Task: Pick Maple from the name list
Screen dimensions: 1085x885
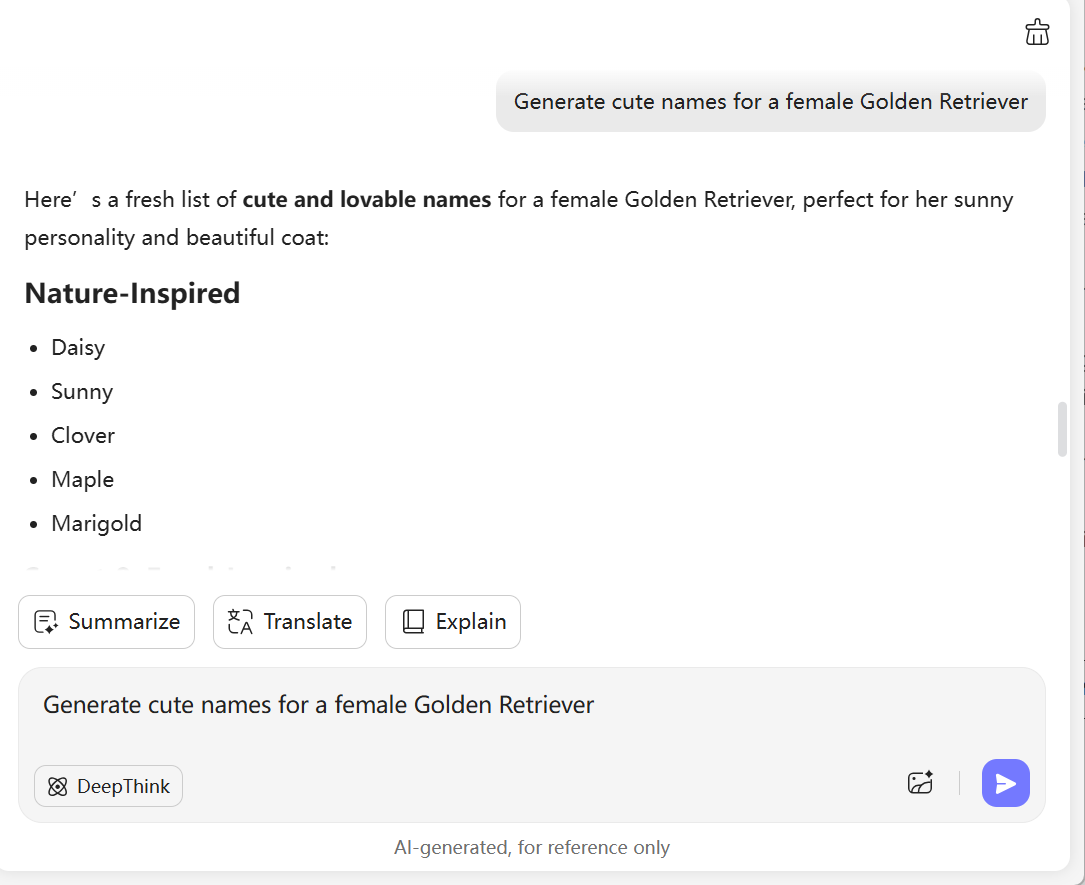Action: [83, 480]
